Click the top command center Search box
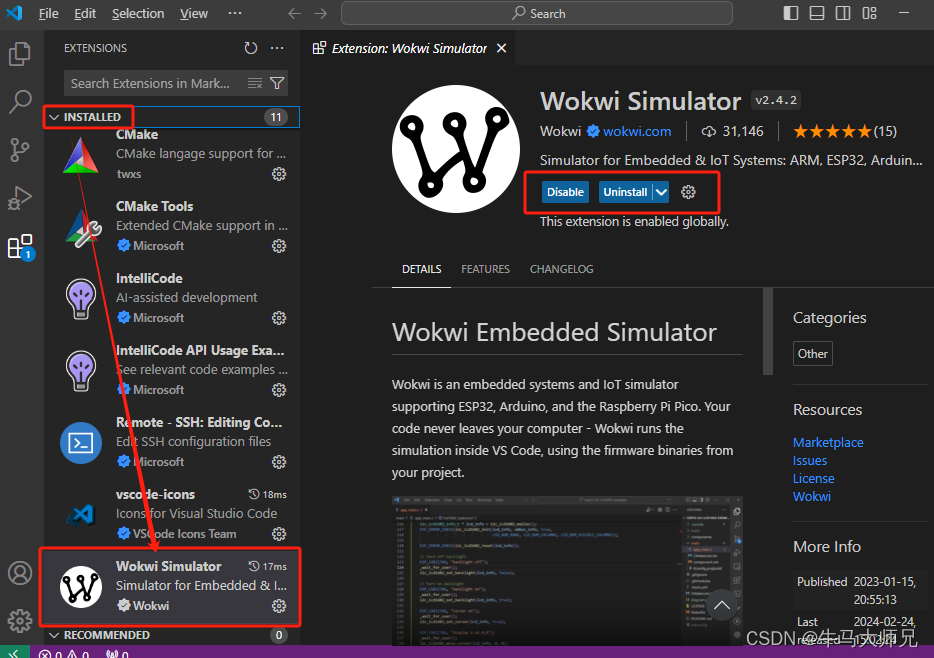Viewport: 934px width, 658px height. pyautogui.click(x=537, y=13)
